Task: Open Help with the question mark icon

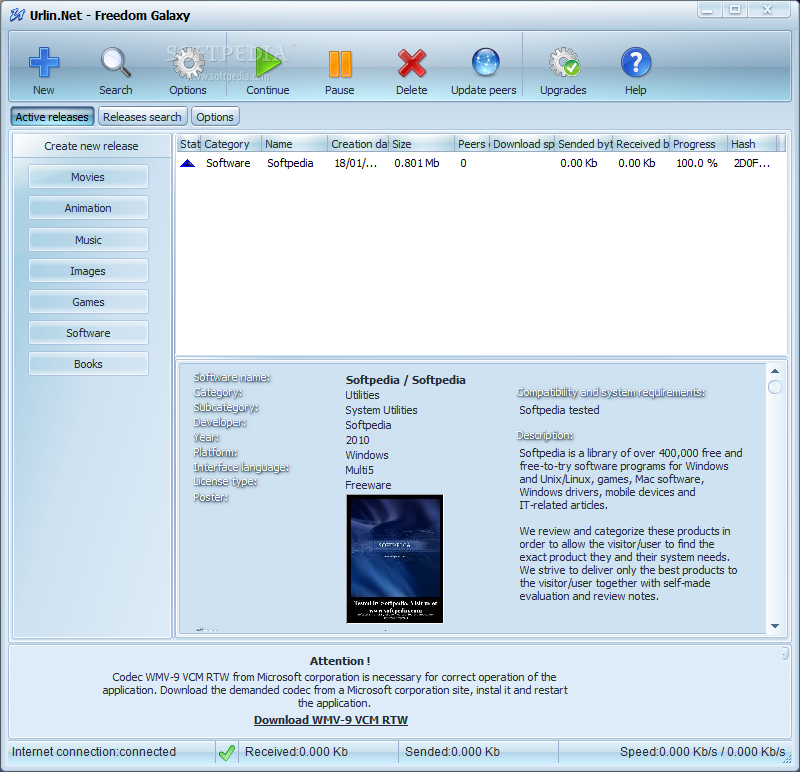Action: click(636, 62)
